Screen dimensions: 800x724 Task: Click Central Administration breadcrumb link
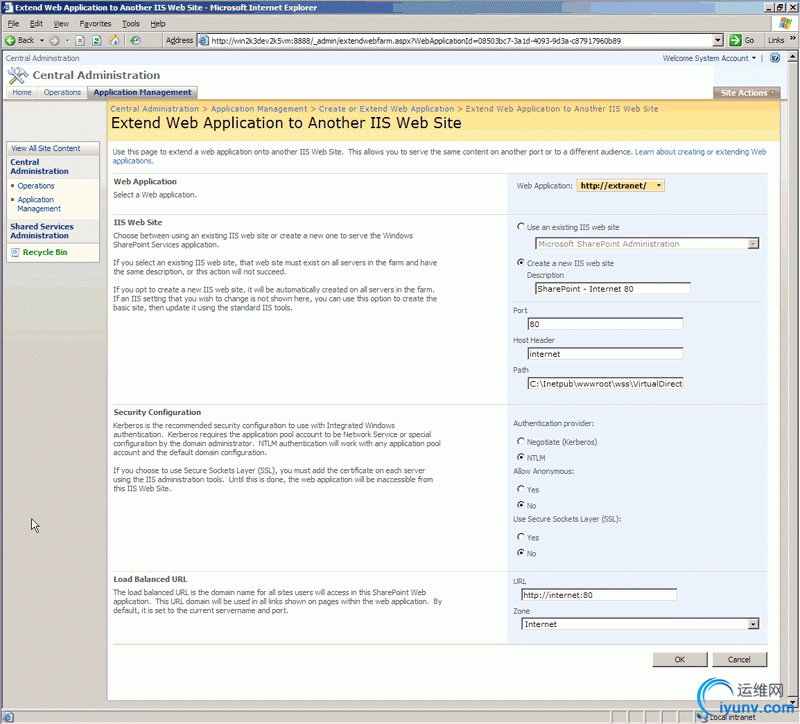[155, 109]
